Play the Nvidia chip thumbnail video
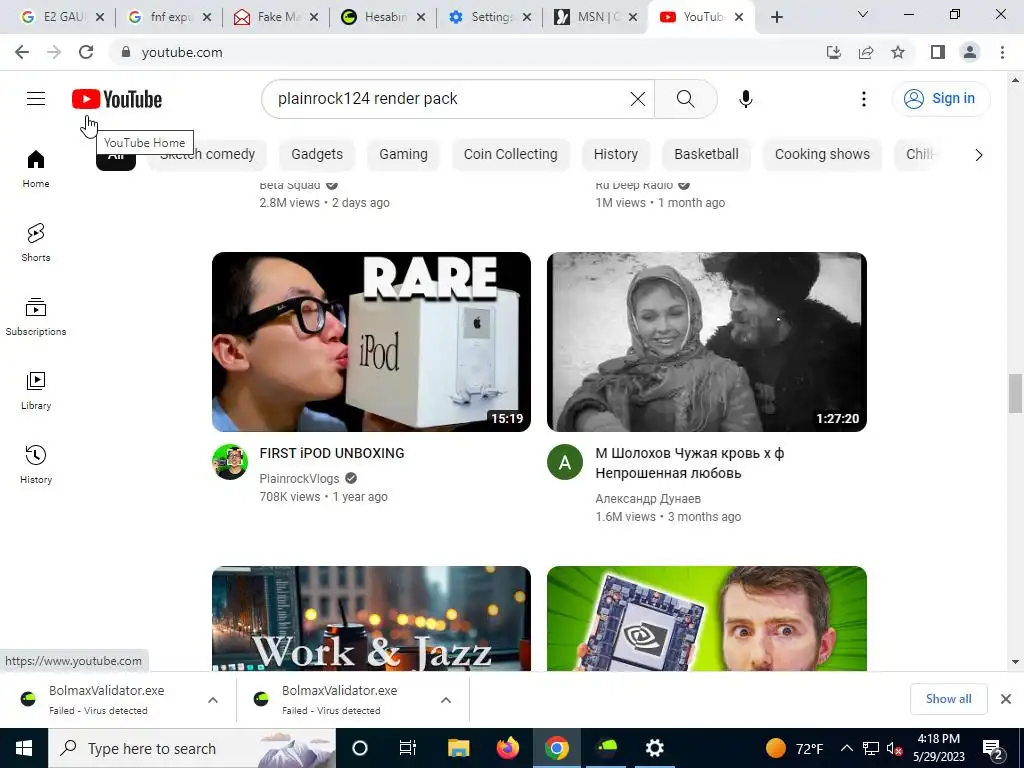This screenshot has height=768, width=1024. [707, 618]
